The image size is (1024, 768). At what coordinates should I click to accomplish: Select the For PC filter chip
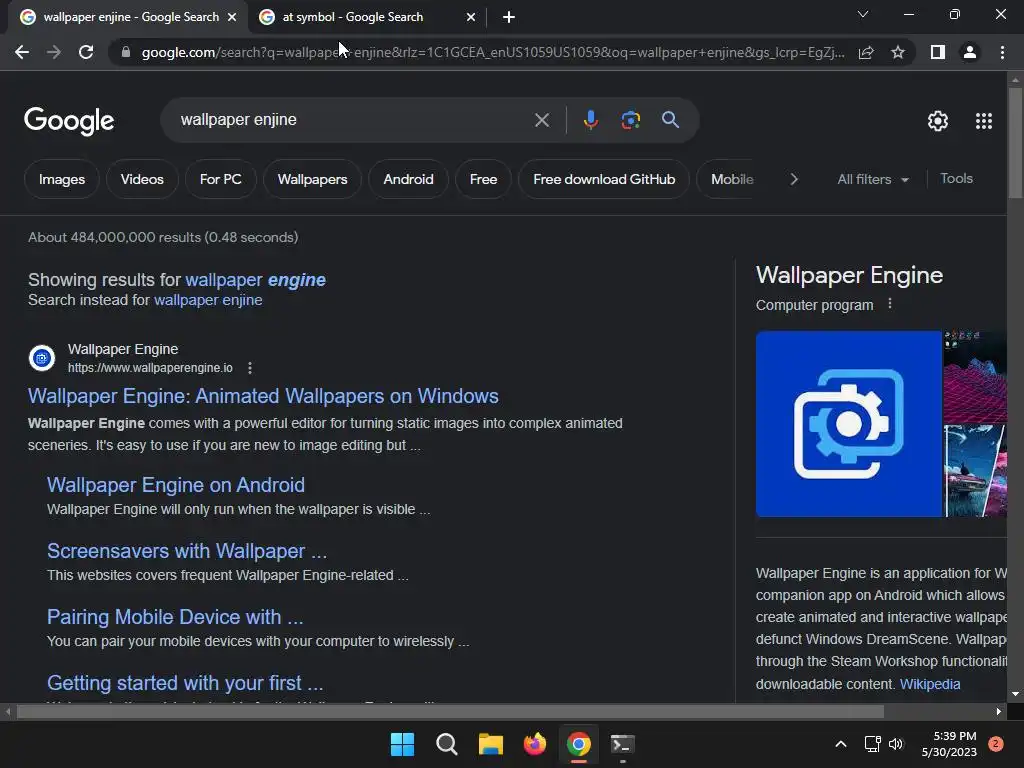coord(221,179)
